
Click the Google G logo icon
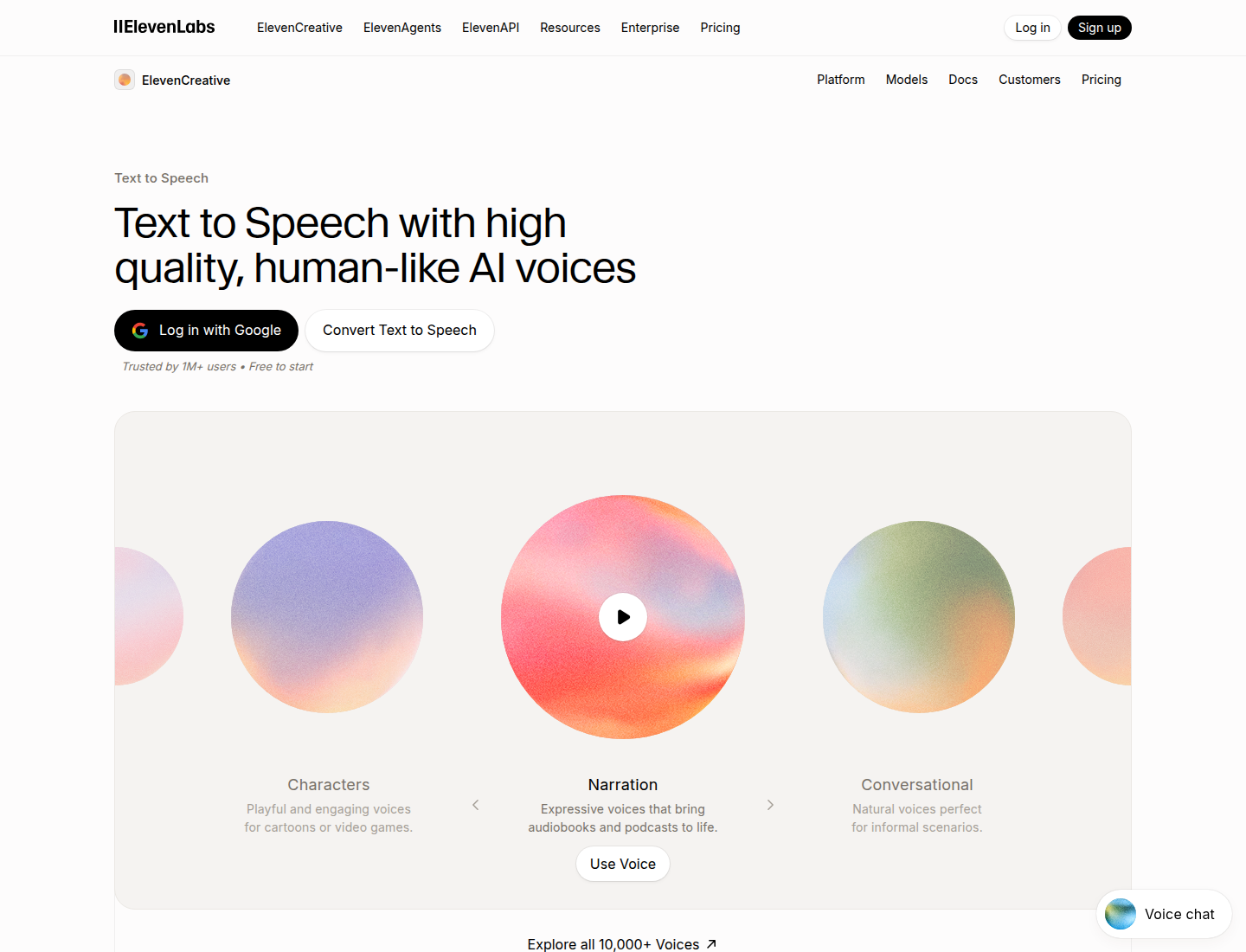140,331
